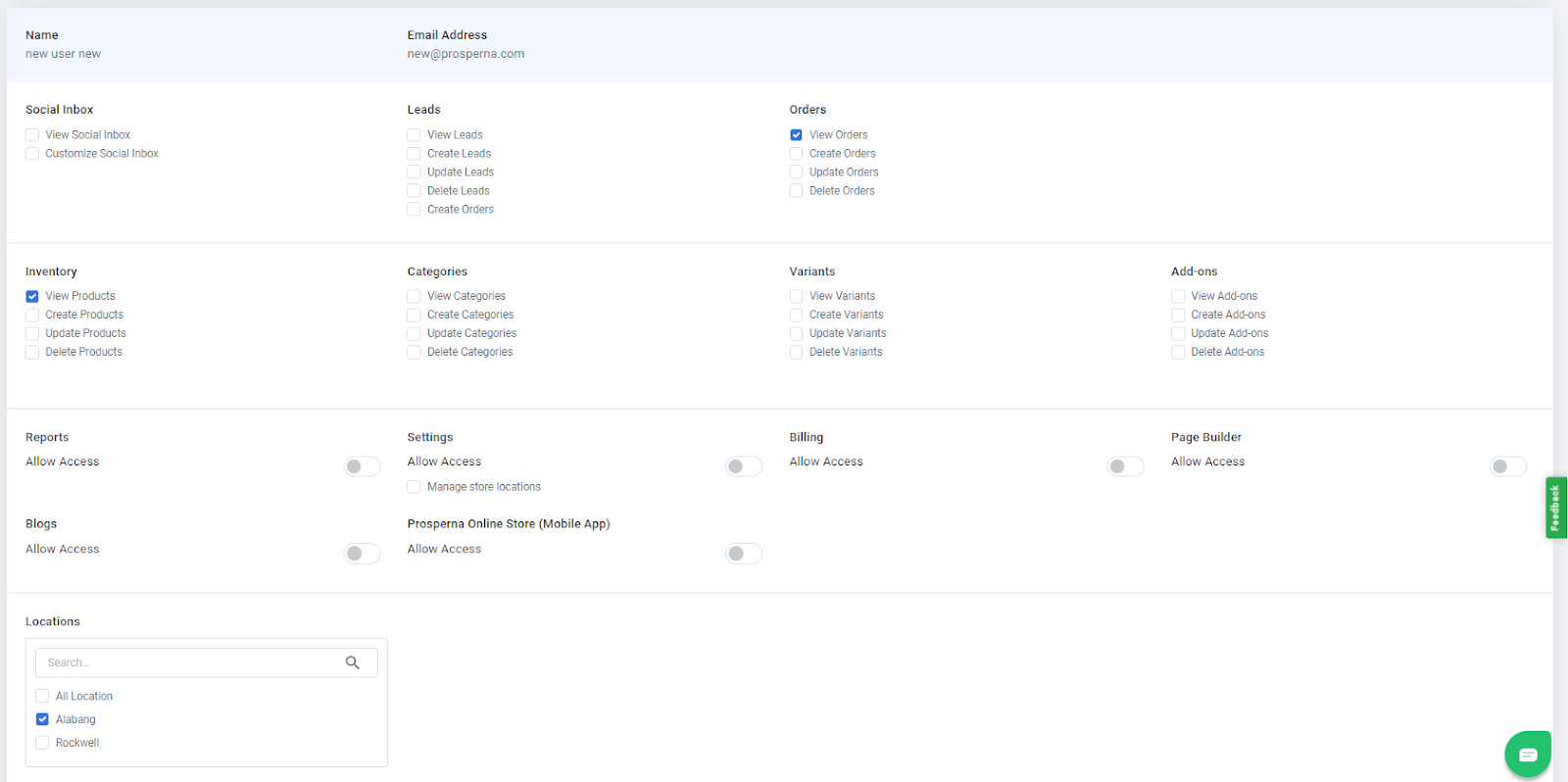Check Customize Social Inbox
Screen dimensions: 1568x782
point(32,154)
